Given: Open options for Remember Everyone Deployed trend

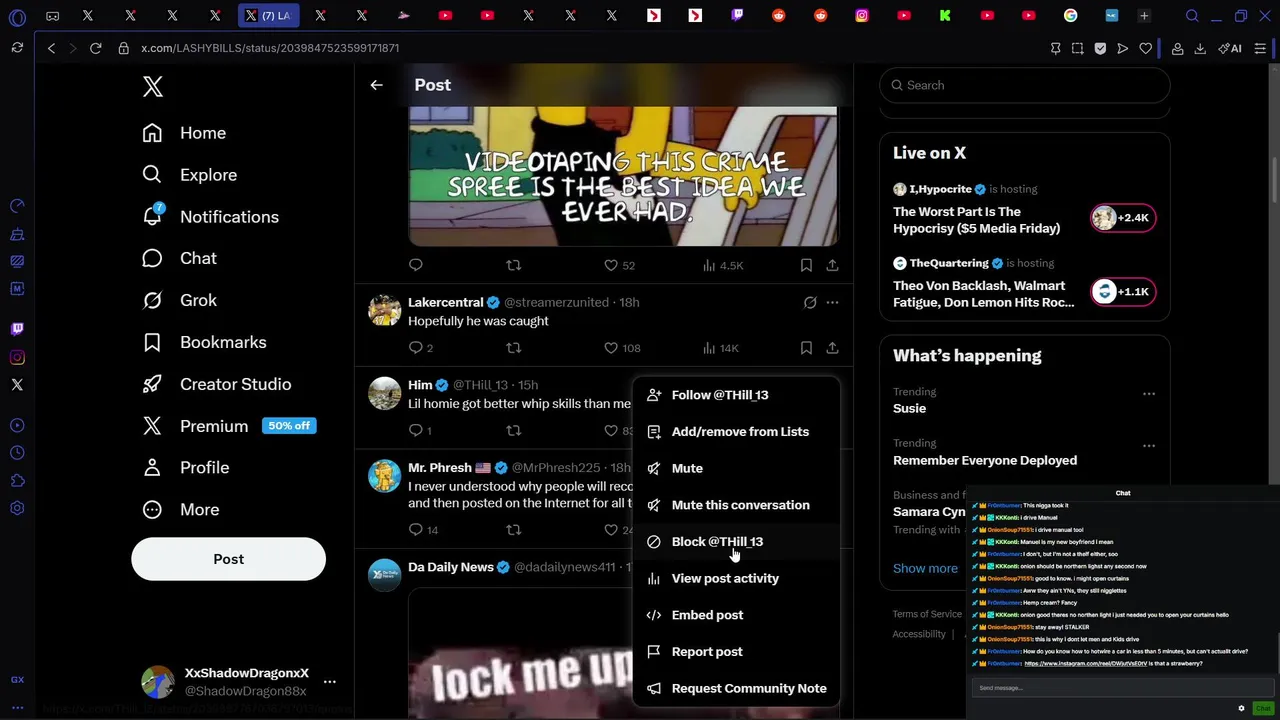Looking at the screenshot, I should (1149, 446).
